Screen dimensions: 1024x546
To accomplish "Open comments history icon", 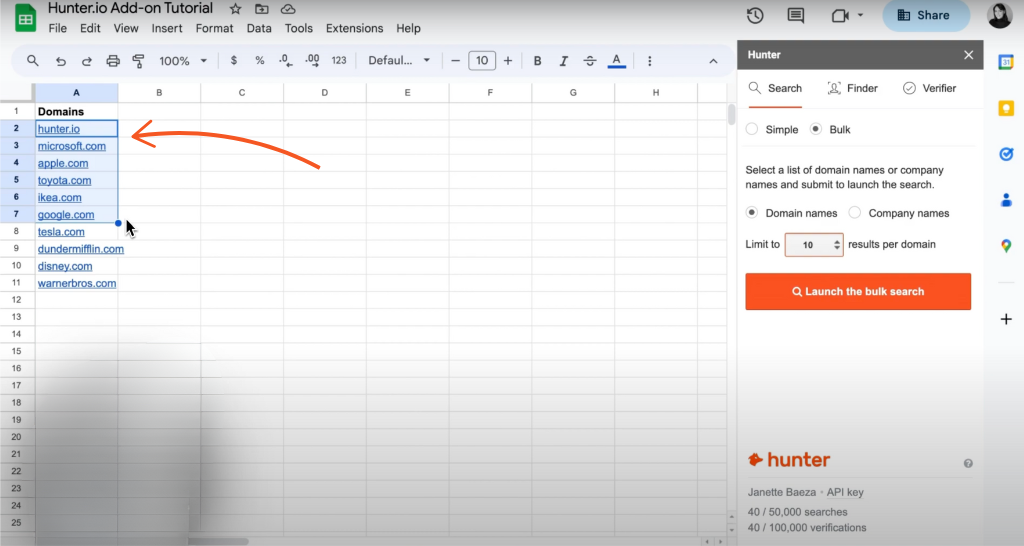I will point(795,15).
